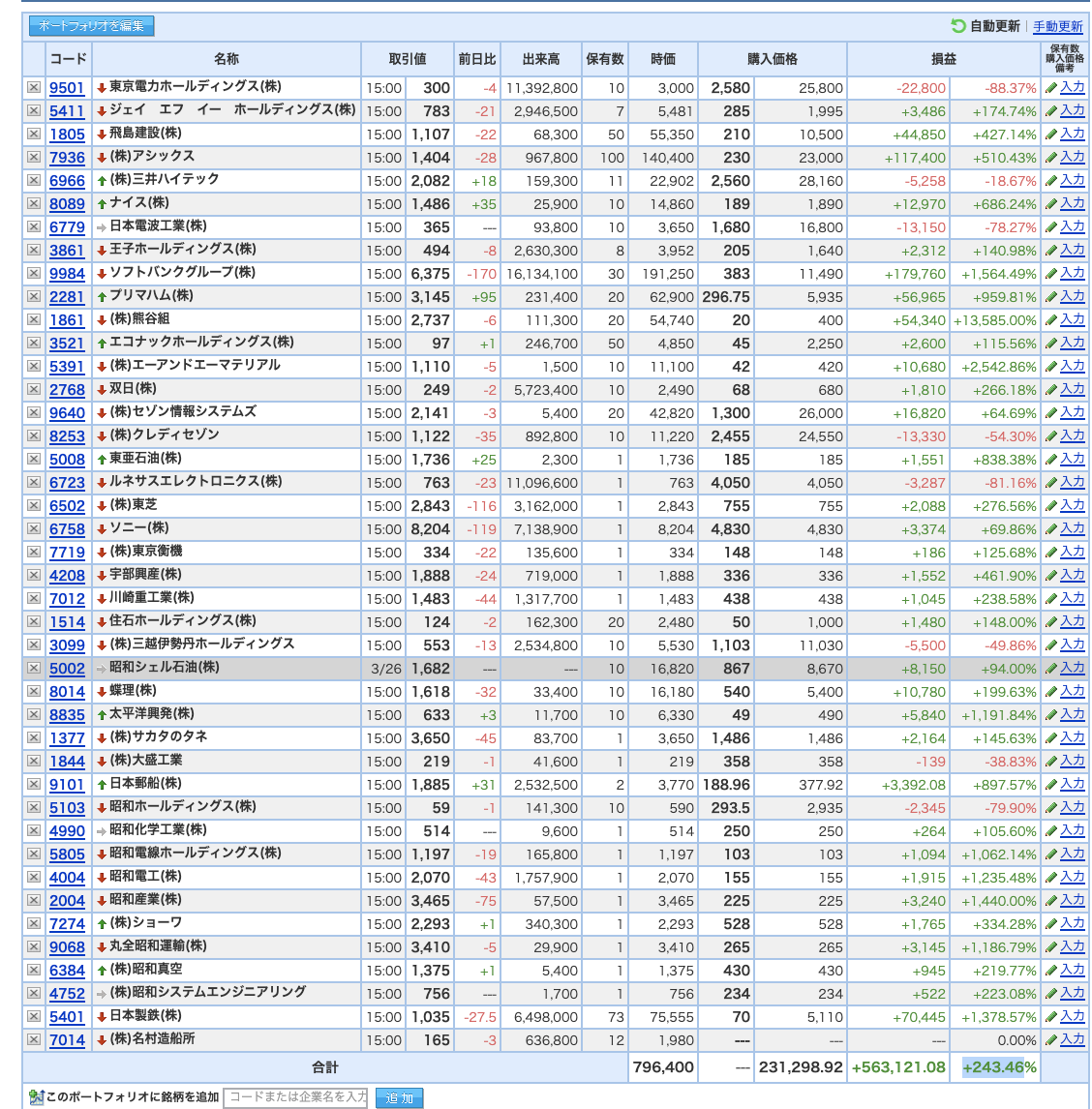Viewport: 1092px width, 1109px height.
Task: Click pencil edit icon for 東京電力ホールディングス
Action: (1051, 88)
